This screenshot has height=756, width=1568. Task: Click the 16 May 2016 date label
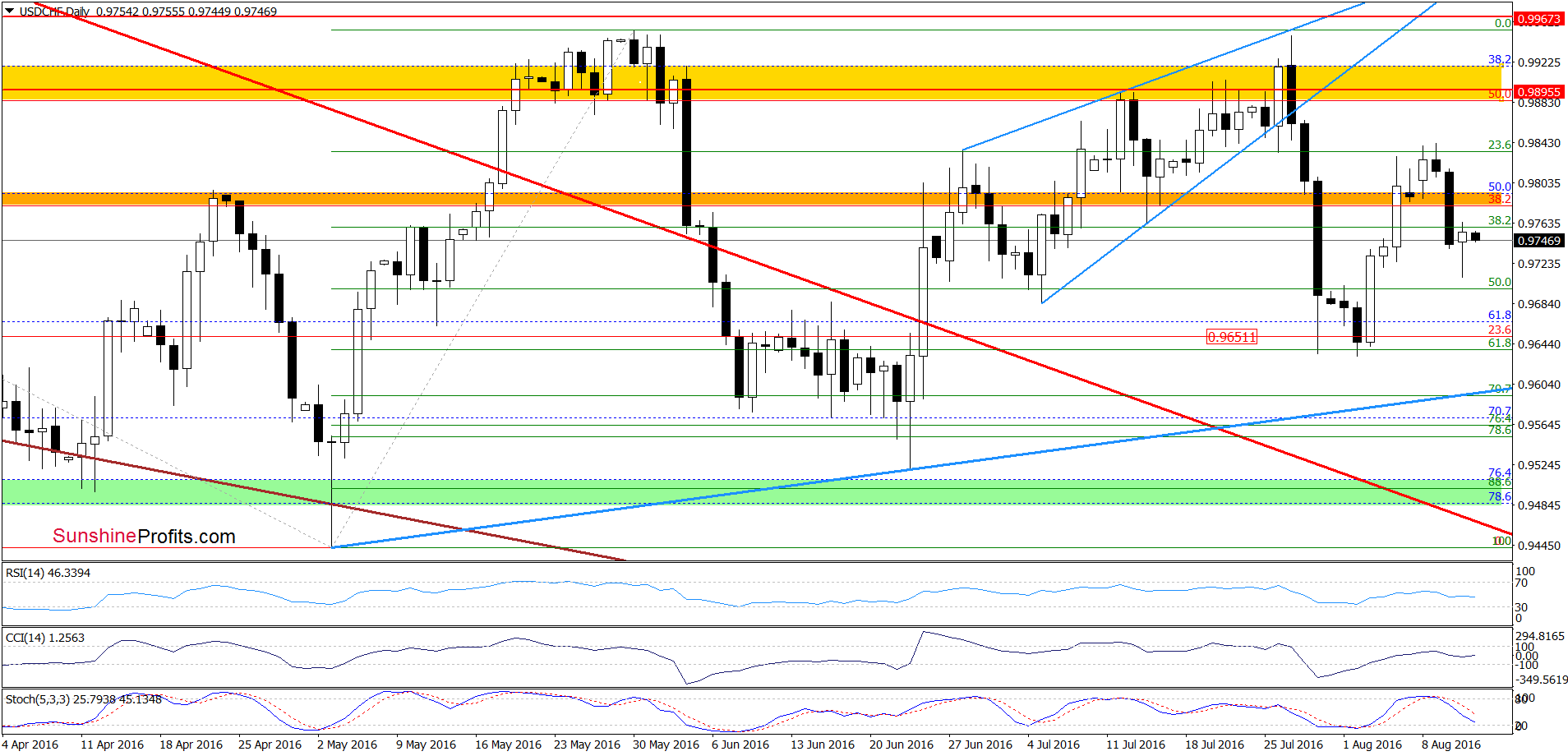coord(508,744)
